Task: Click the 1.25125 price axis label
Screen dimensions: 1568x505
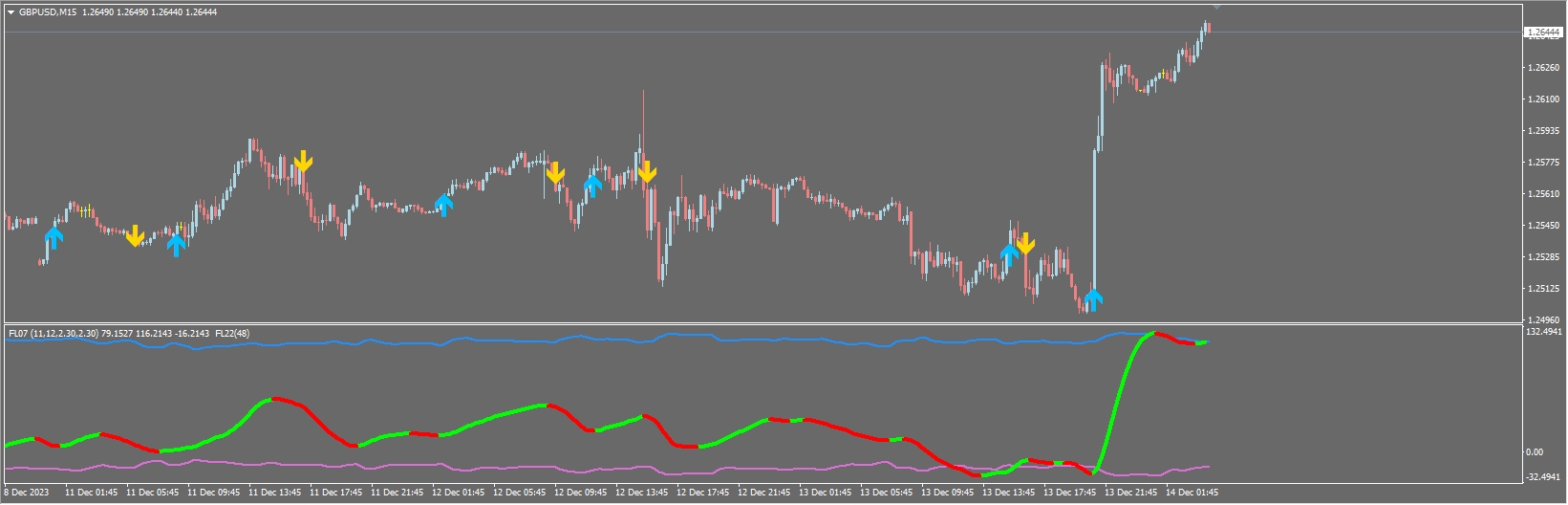Action: pos(1542,289)
